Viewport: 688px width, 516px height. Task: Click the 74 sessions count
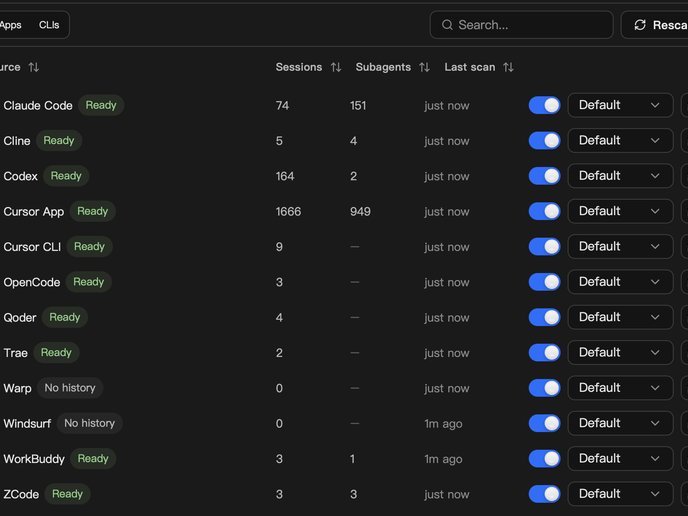[282, 106]
